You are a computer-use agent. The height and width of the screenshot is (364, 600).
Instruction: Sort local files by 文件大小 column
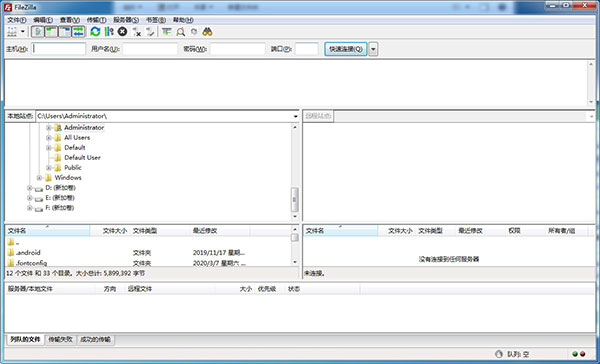110,231
